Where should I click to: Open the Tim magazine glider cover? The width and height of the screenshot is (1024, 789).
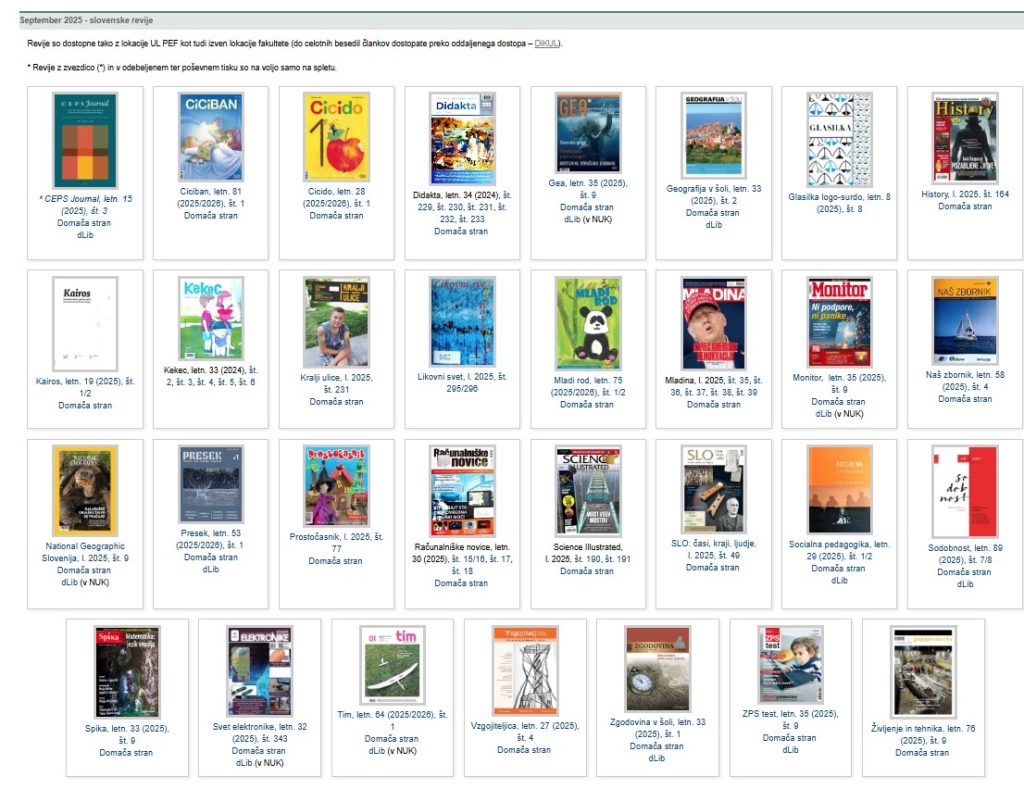tap(392, 665)
